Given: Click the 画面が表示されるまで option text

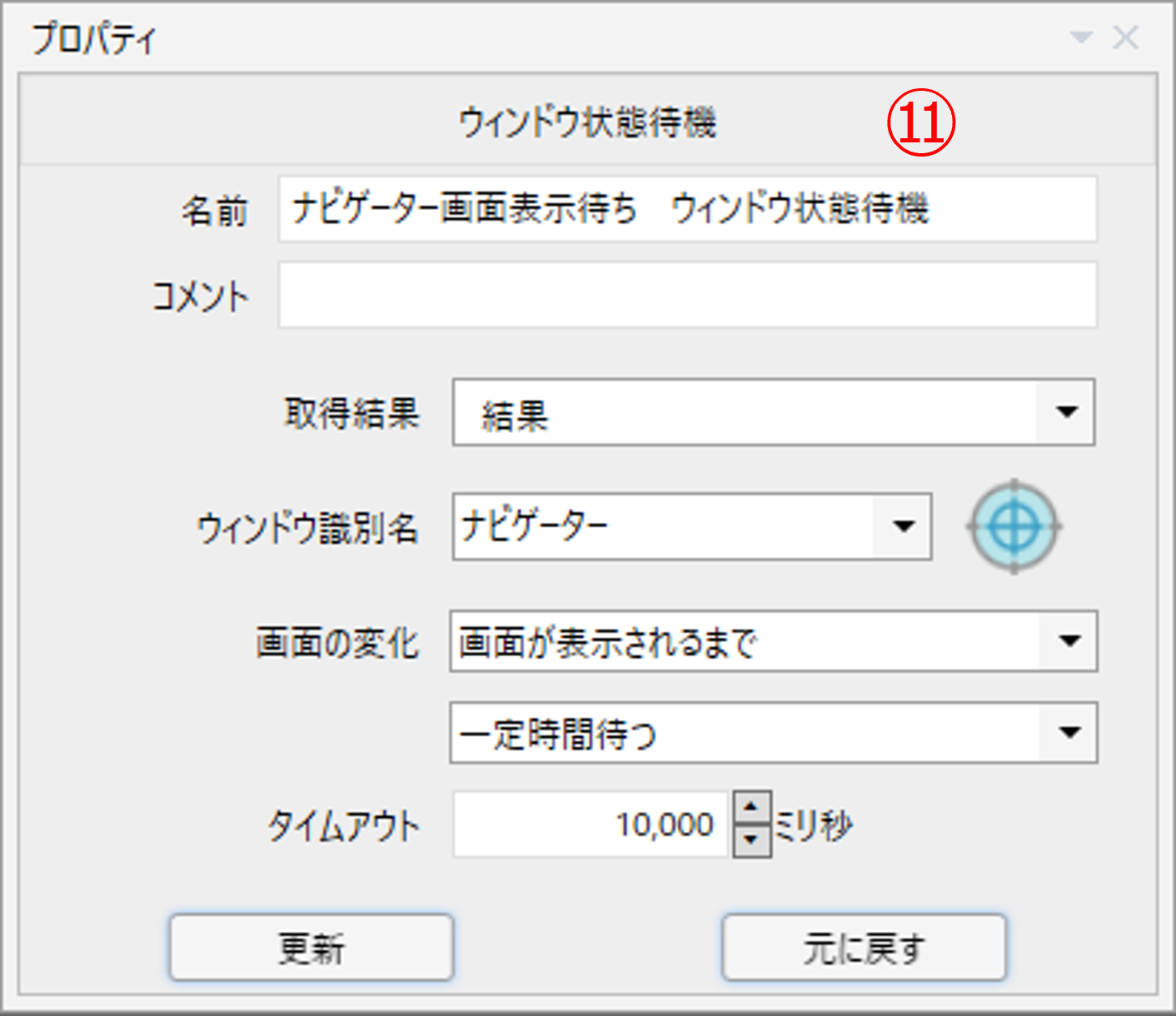Looking at the screenshot, I should [608, 642].
